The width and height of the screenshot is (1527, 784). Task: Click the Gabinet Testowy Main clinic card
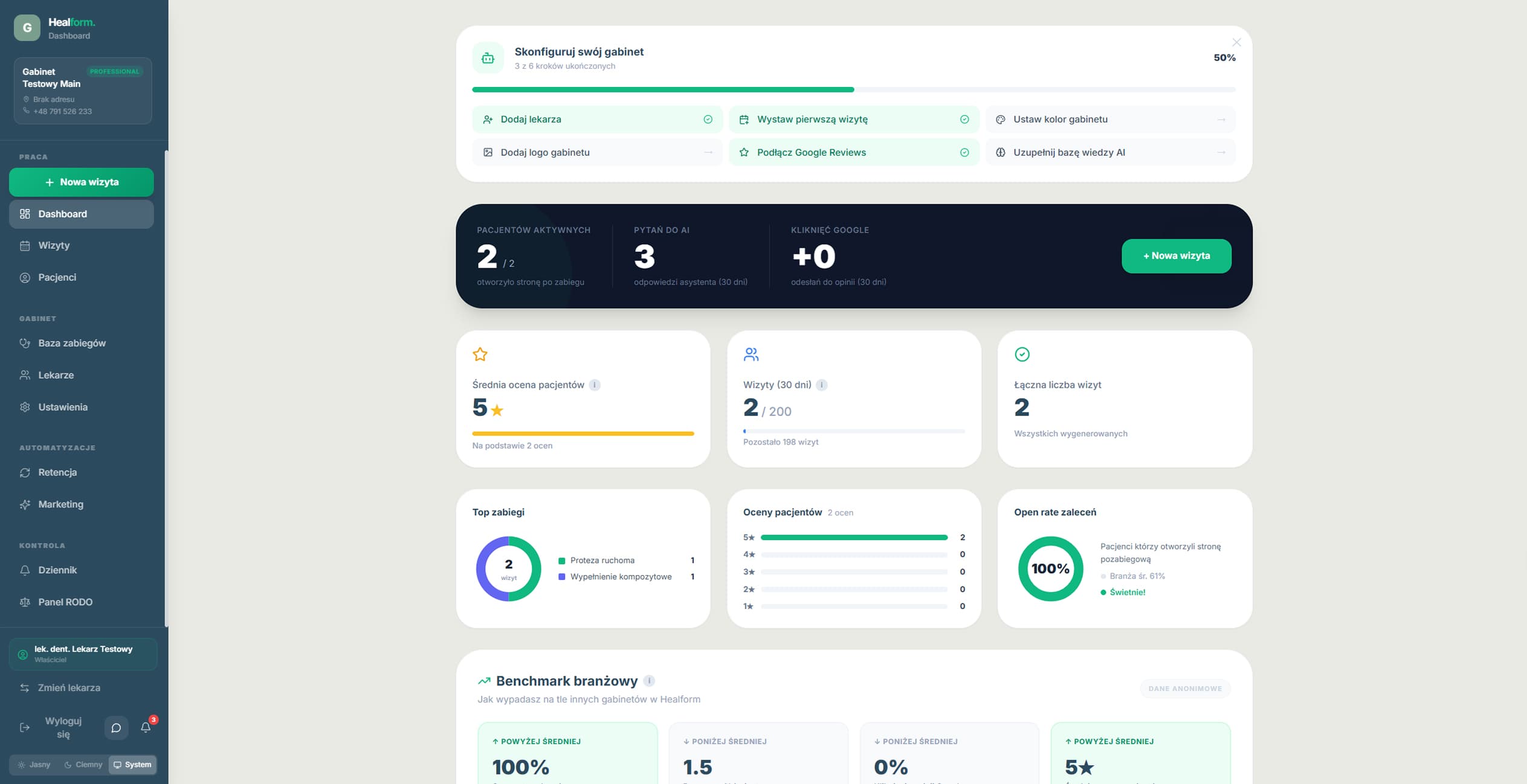coord(83,91)
